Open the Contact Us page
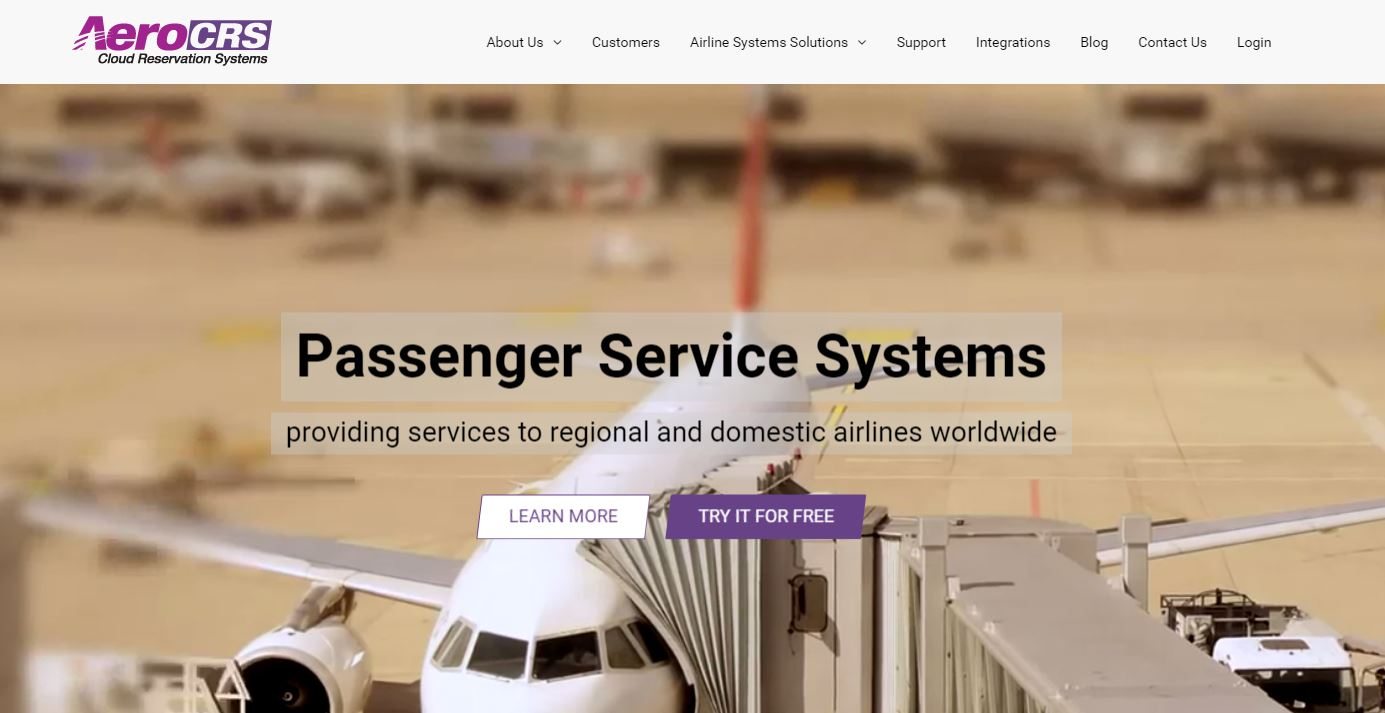Viewport: 1385px width, 713px height. [x=1172, y=42]
